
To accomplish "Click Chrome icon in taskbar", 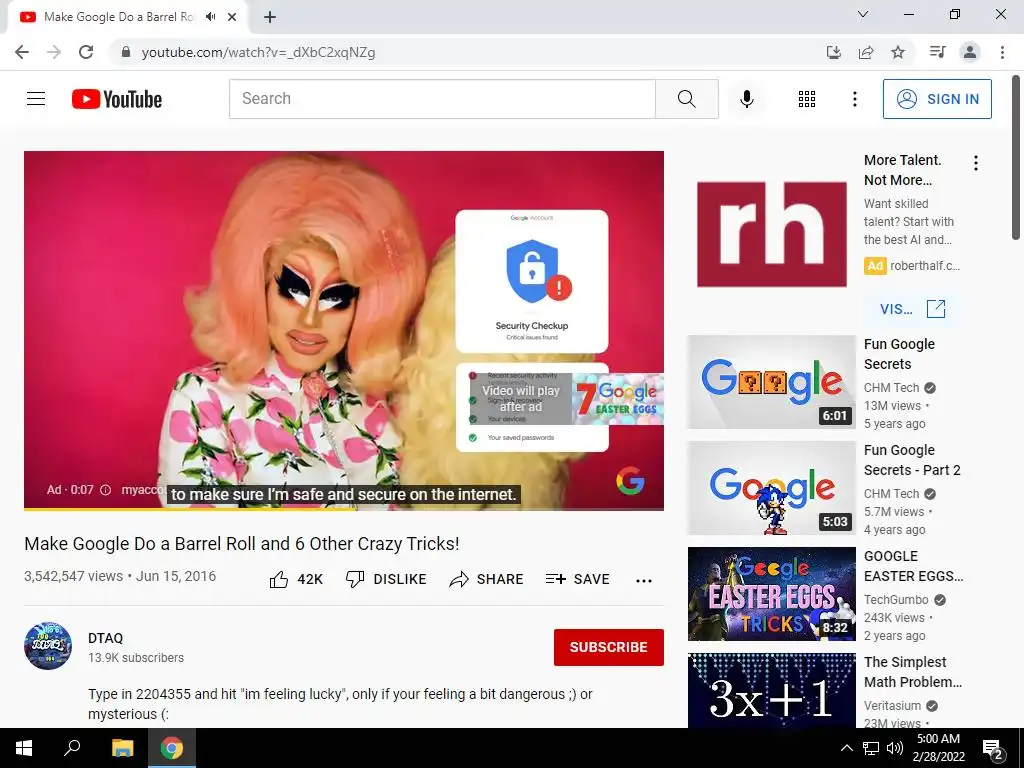I will [x=172, y=748].
